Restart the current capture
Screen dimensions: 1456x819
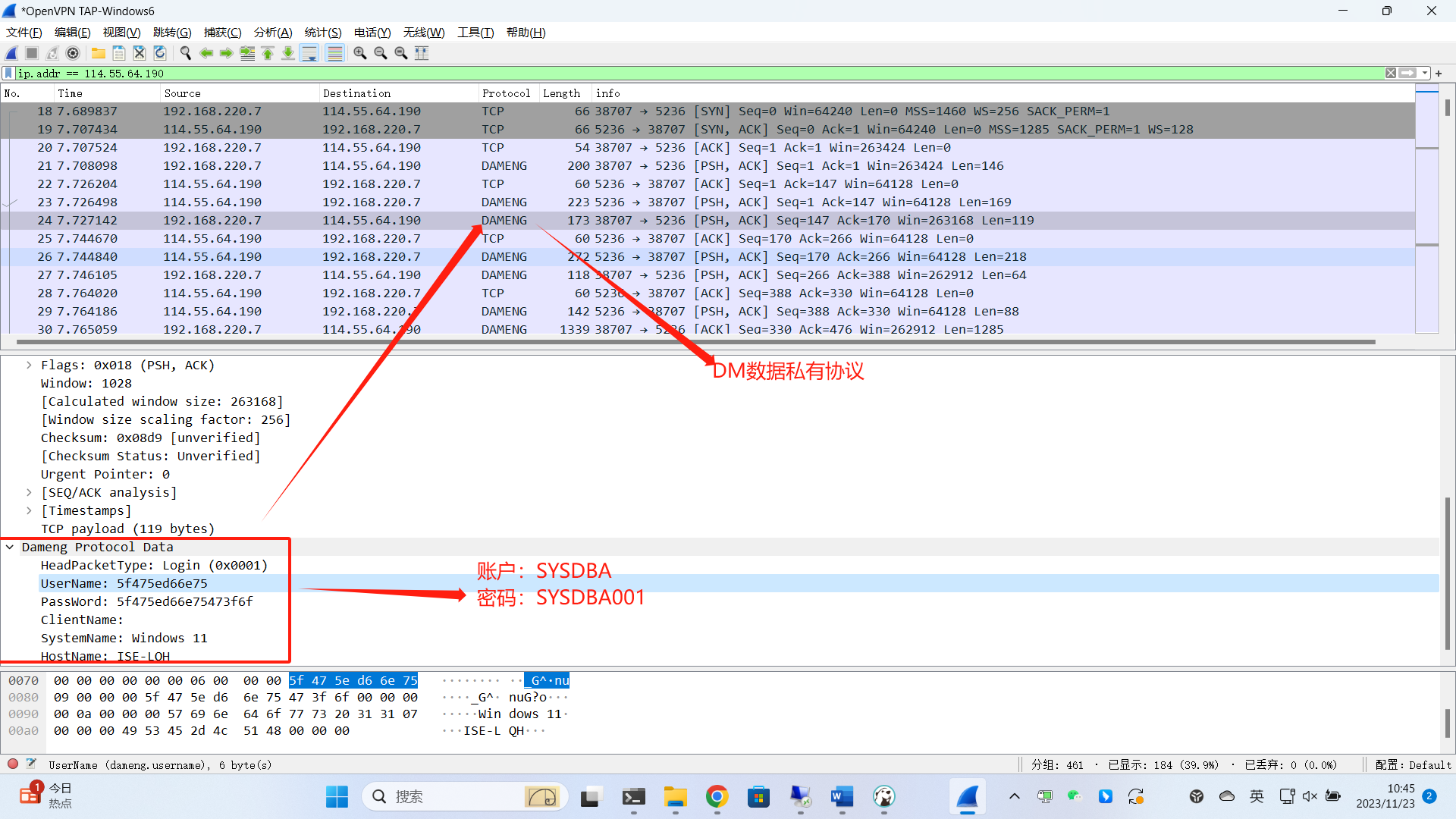tap(52, 53)
